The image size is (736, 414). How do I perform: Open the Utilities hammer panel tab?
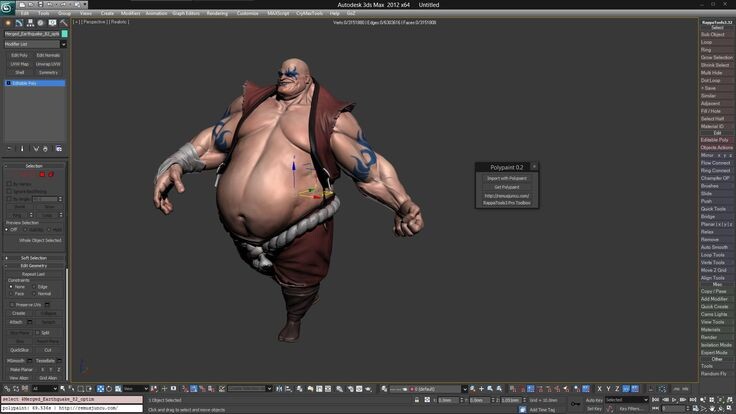click(x=63, y=23)
